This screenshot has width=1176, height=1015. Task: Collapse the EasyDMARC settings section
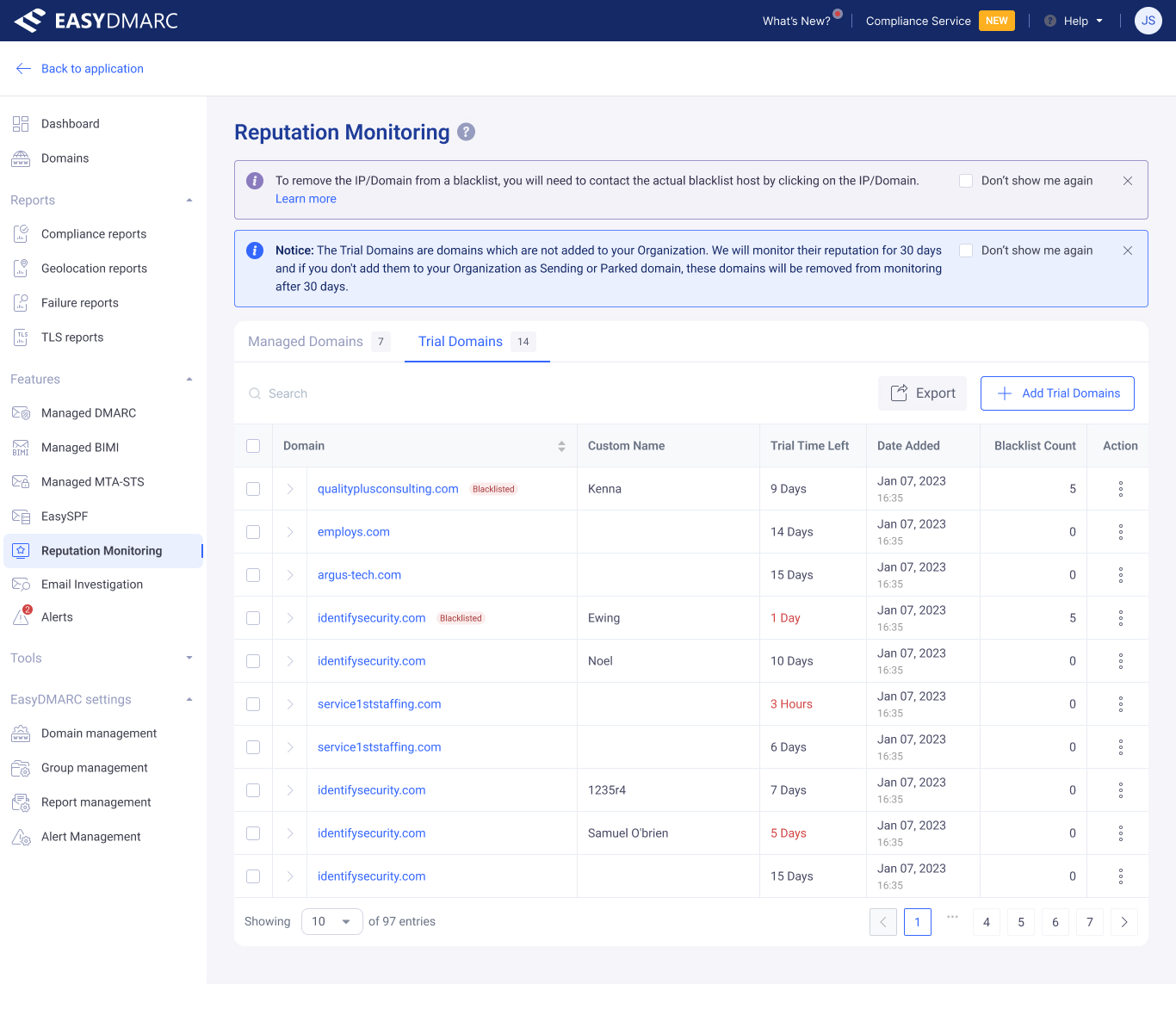[189, 699]
